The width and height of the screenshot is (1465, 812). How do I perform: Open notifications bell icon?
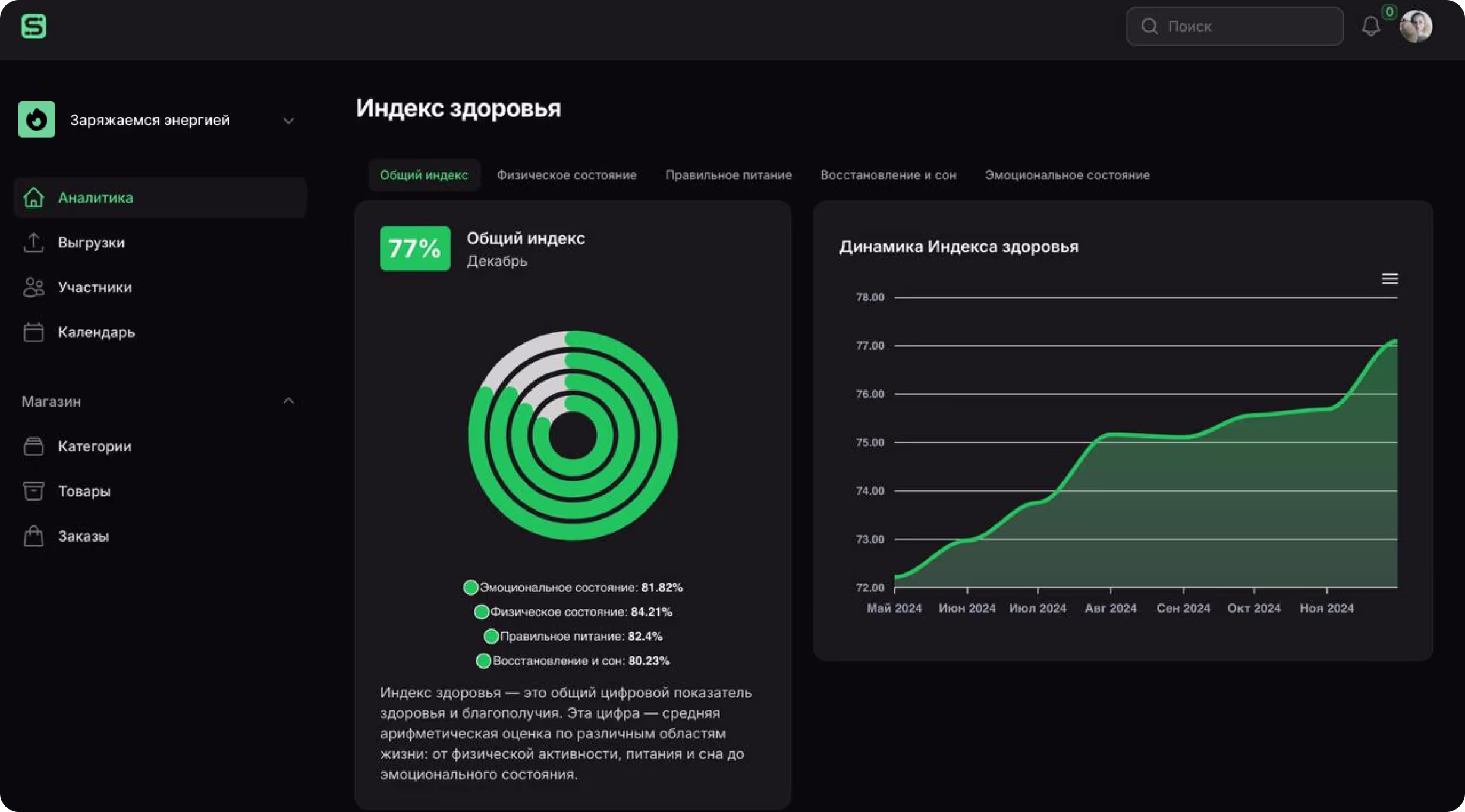point(1370,27)
